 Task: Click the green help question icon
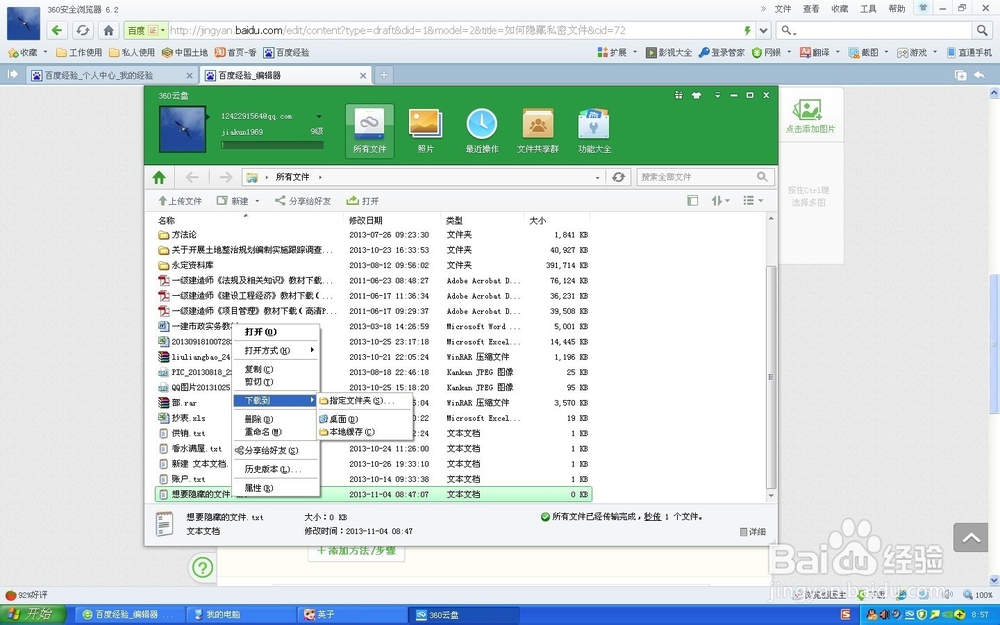click(x=202, y=567)
